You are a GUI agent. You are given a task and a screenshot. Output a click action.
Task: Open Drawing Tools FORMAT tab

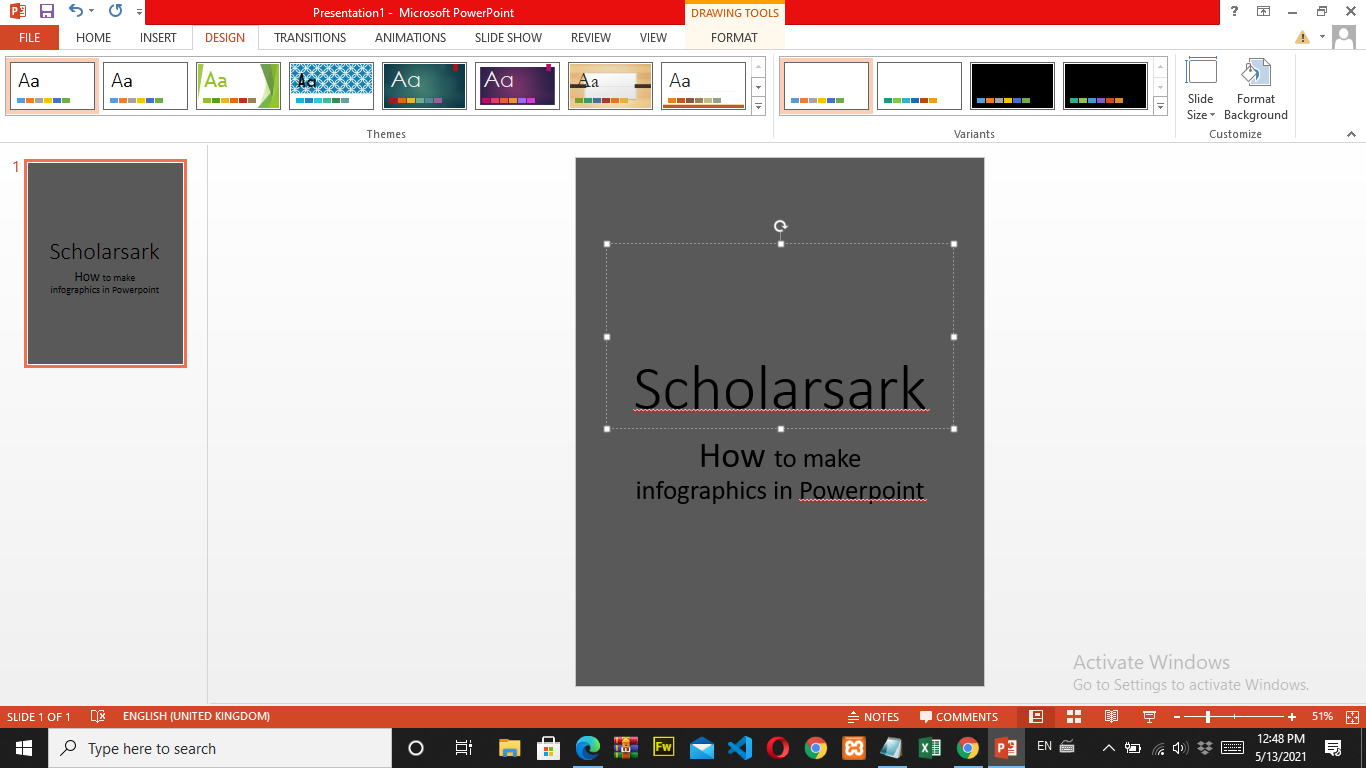[734, 37]
